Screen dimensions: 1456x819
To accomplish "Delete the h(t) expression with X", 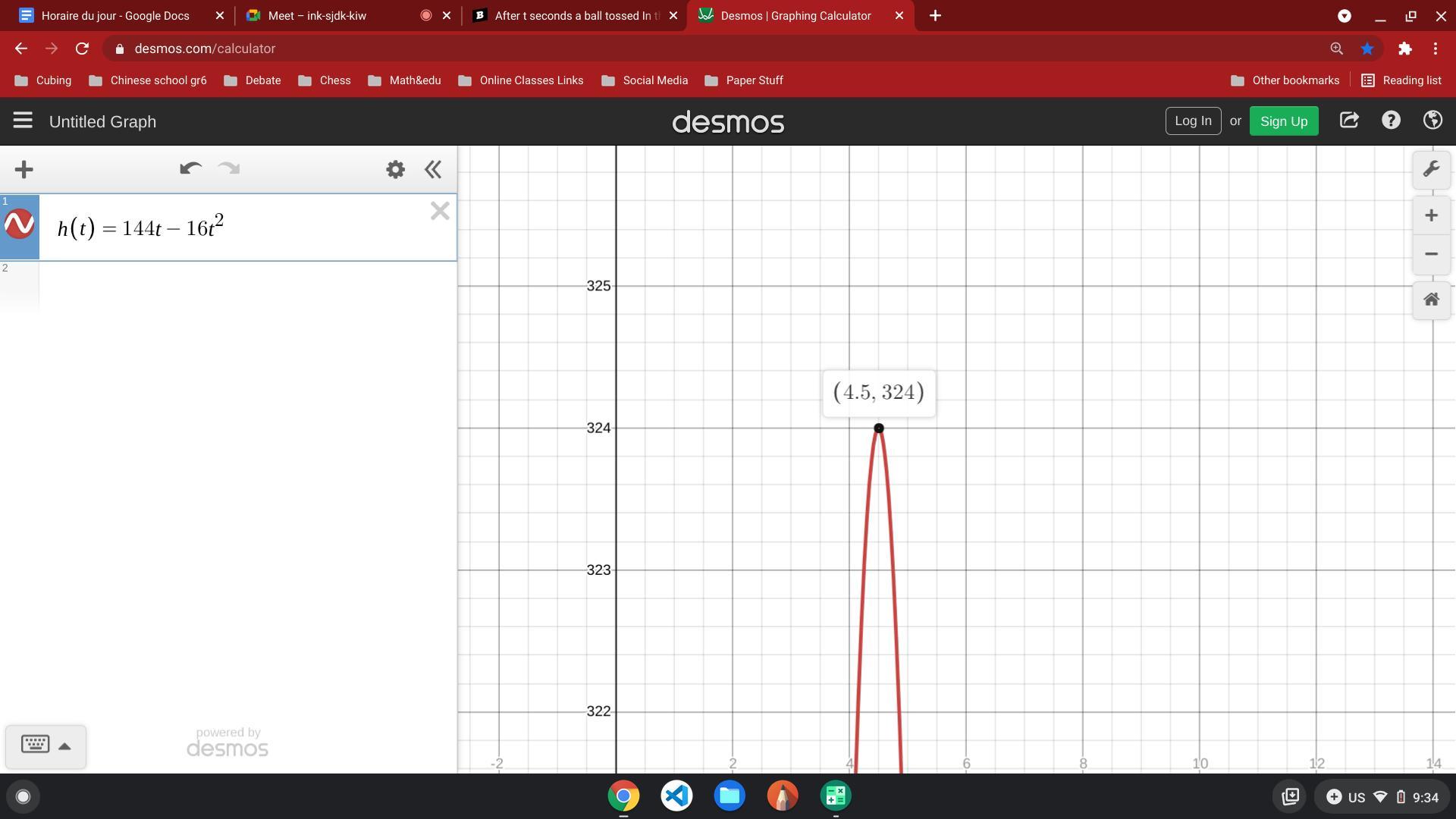I will pyautogui.click(x=440, y=211).
